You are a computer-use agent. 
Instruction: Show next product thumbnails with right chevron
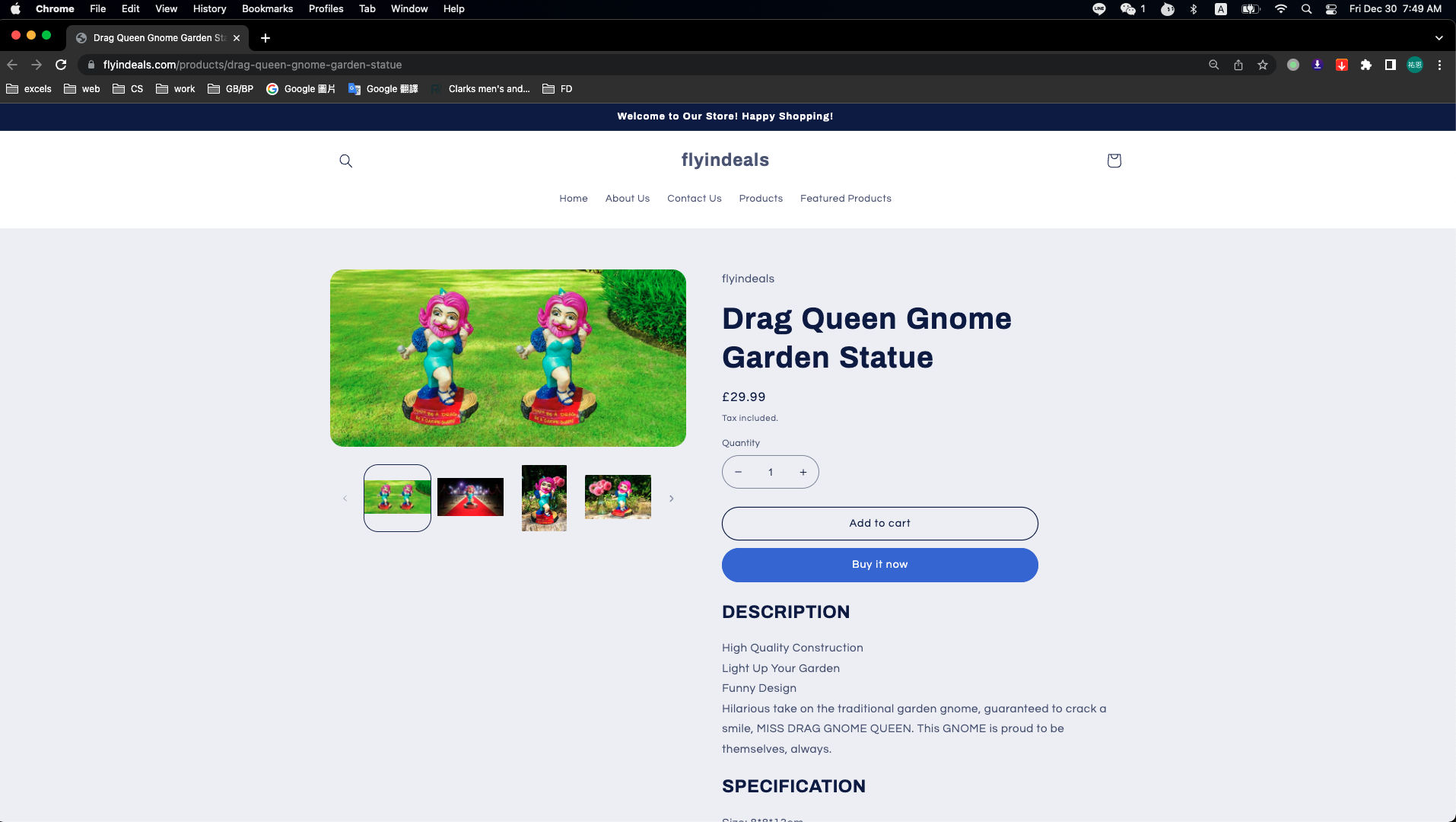point(671,499)
